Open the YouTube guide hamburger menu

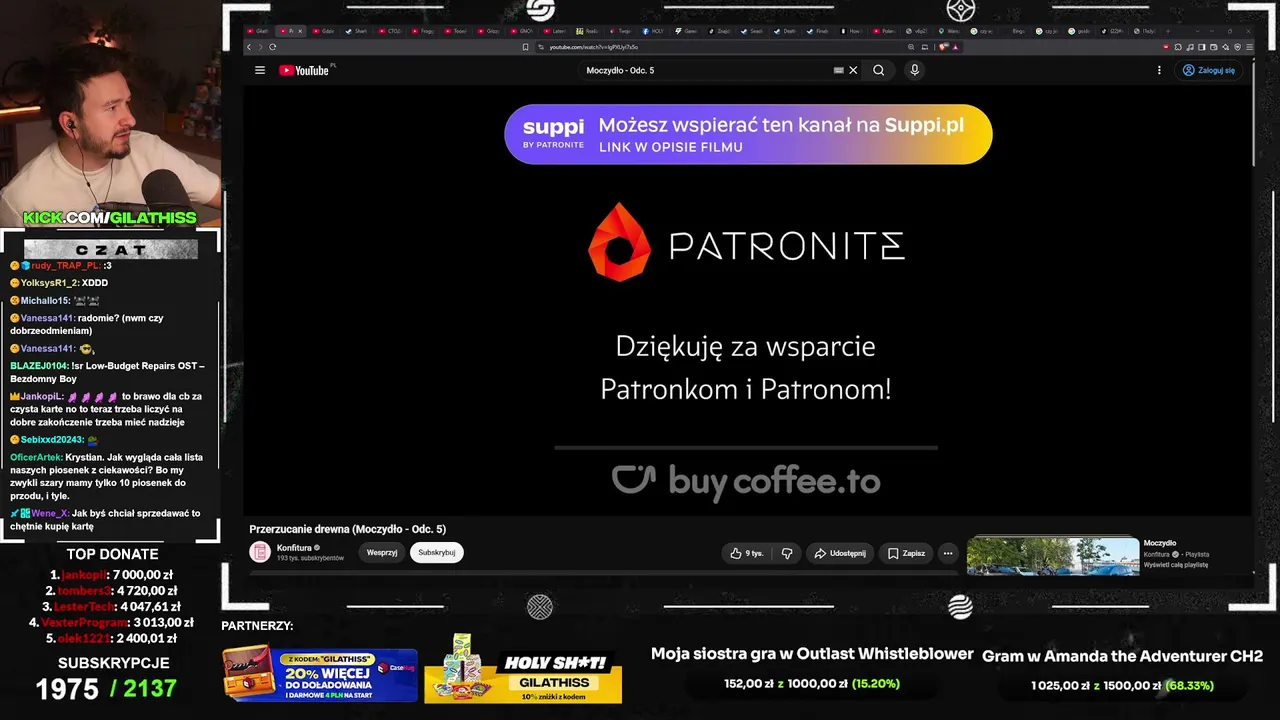click(260, 70)
